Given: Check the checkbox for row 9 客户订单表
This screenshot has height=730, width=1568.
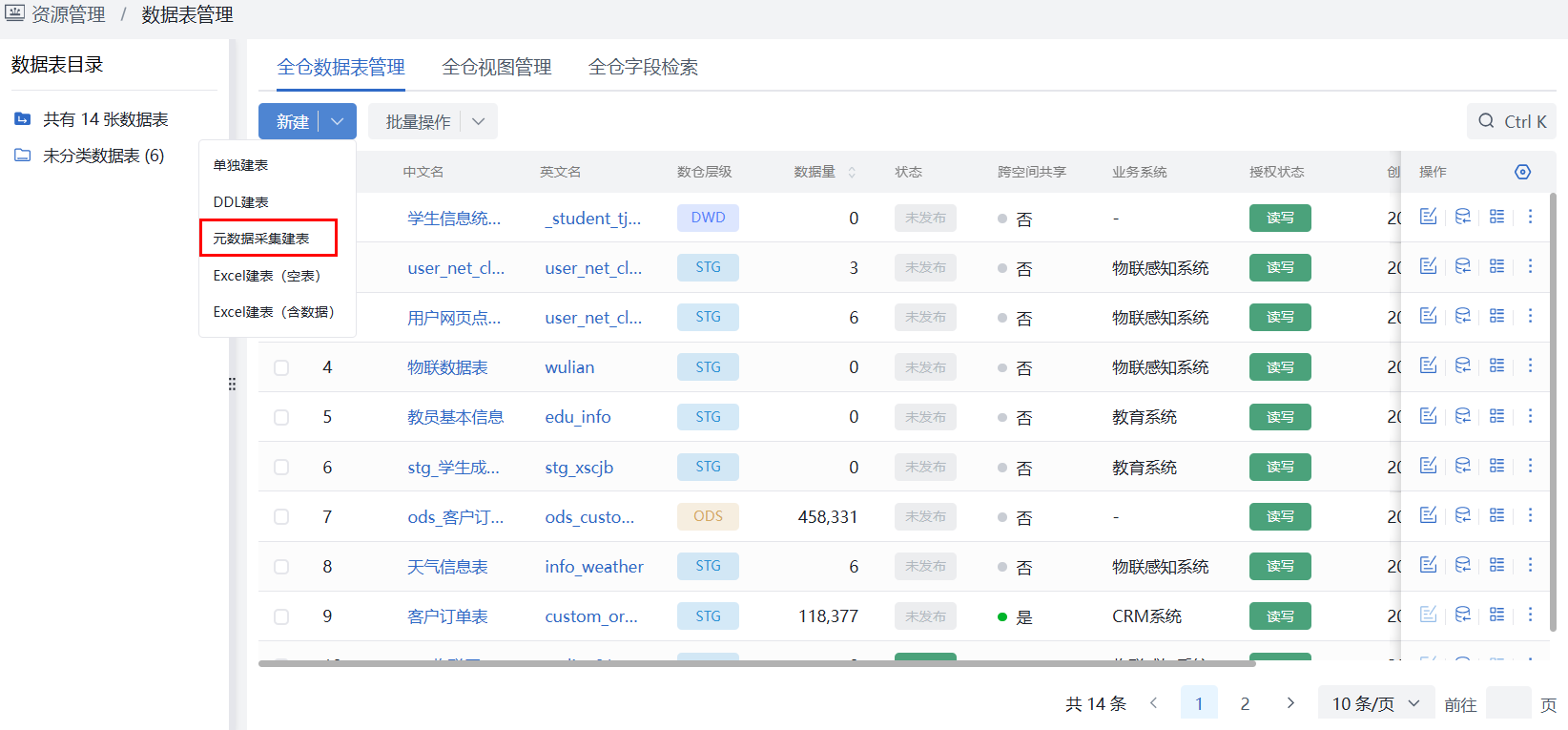Looking at the screenshot, I should 281,616.
